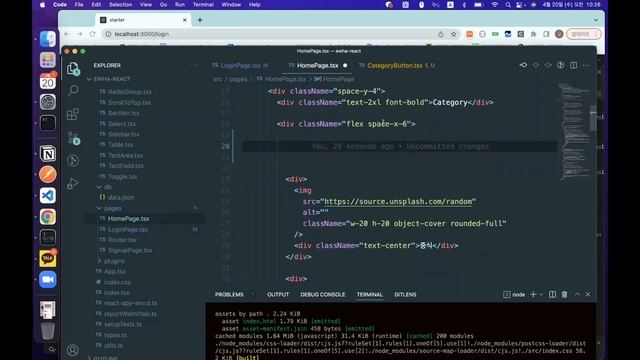Open Notion from the Dock
Image resolution: width=640 pixels, height=360 pixels.
48,154
